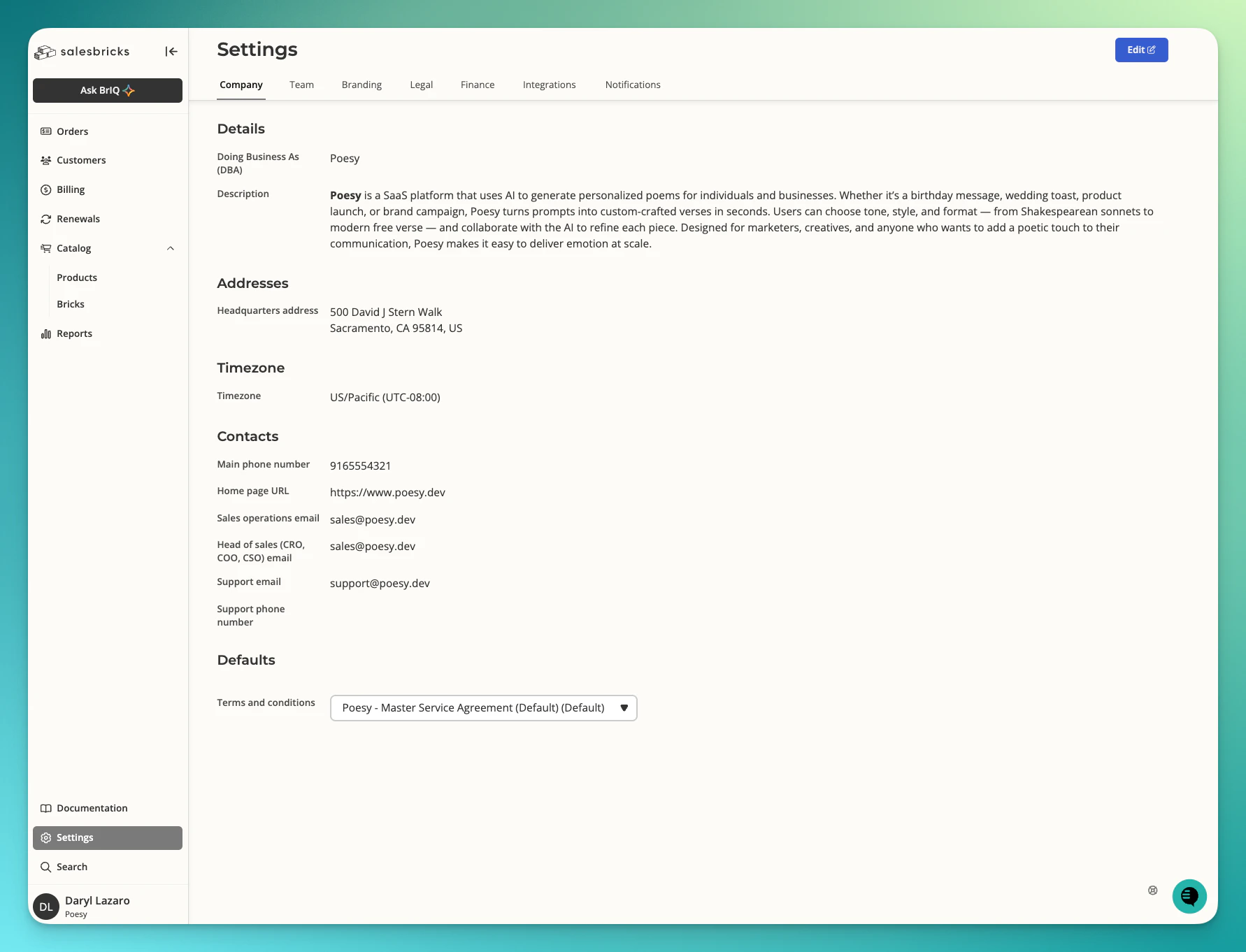
Task: Open Products under Catalog
Action: click(77, 278)
